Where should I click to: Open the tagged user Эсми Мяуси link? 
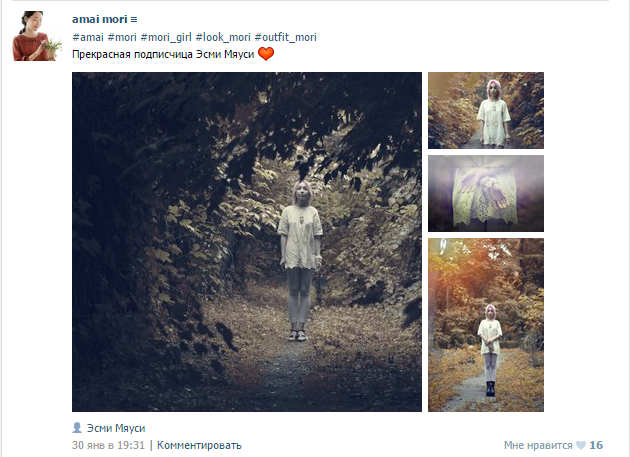(x=116, y=428)
